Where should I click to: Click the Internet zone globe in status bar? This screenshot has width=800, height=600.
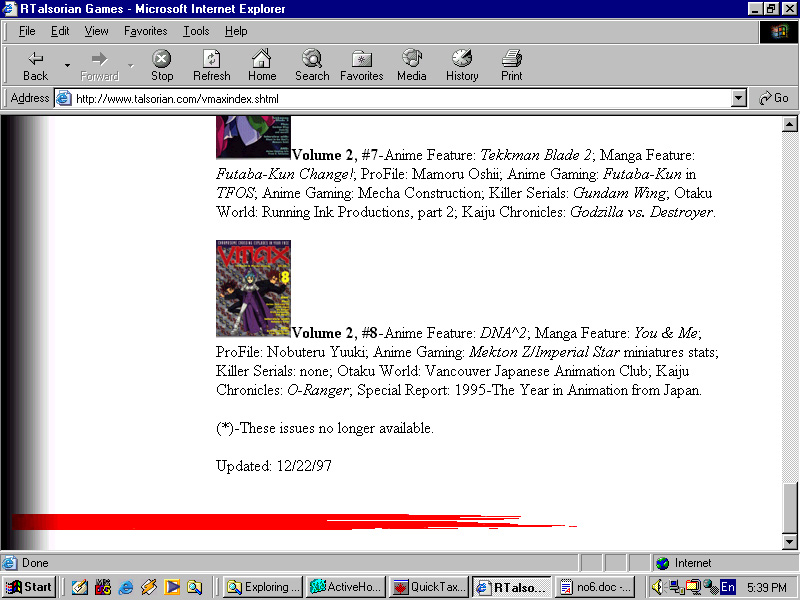663,563
